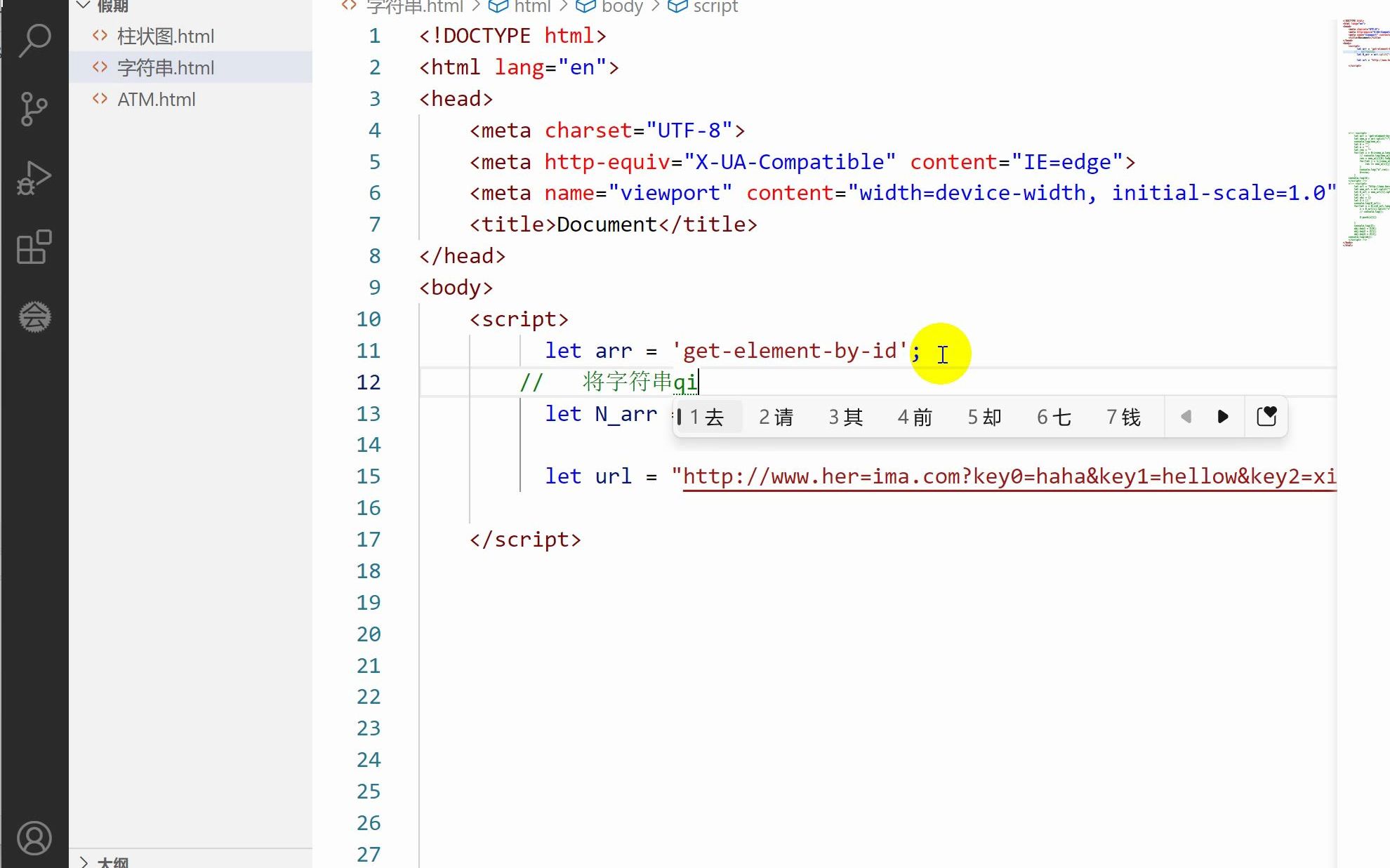Open the IME emoji/sticker panel icon
Viewport: 1390px width, 868px height.
tap(1266, 417)
